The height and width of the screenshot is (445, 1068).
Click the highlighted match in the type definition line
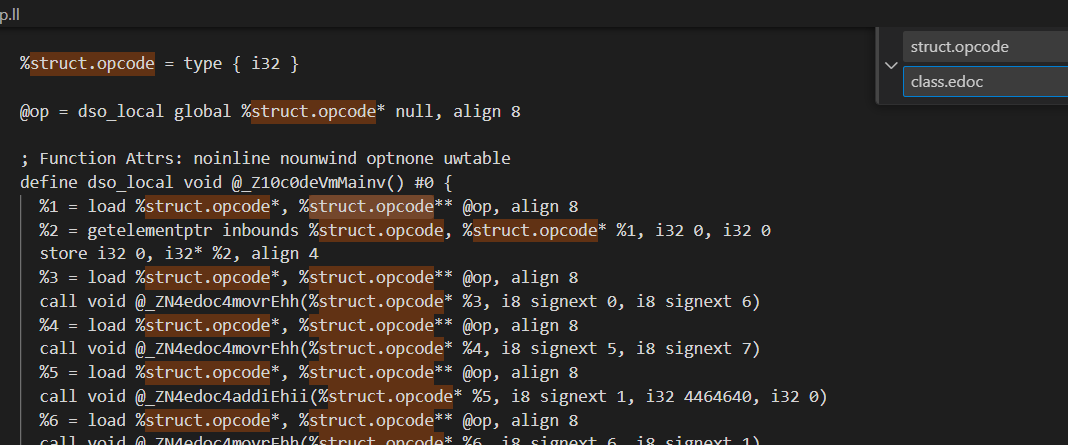click(92, 64)
